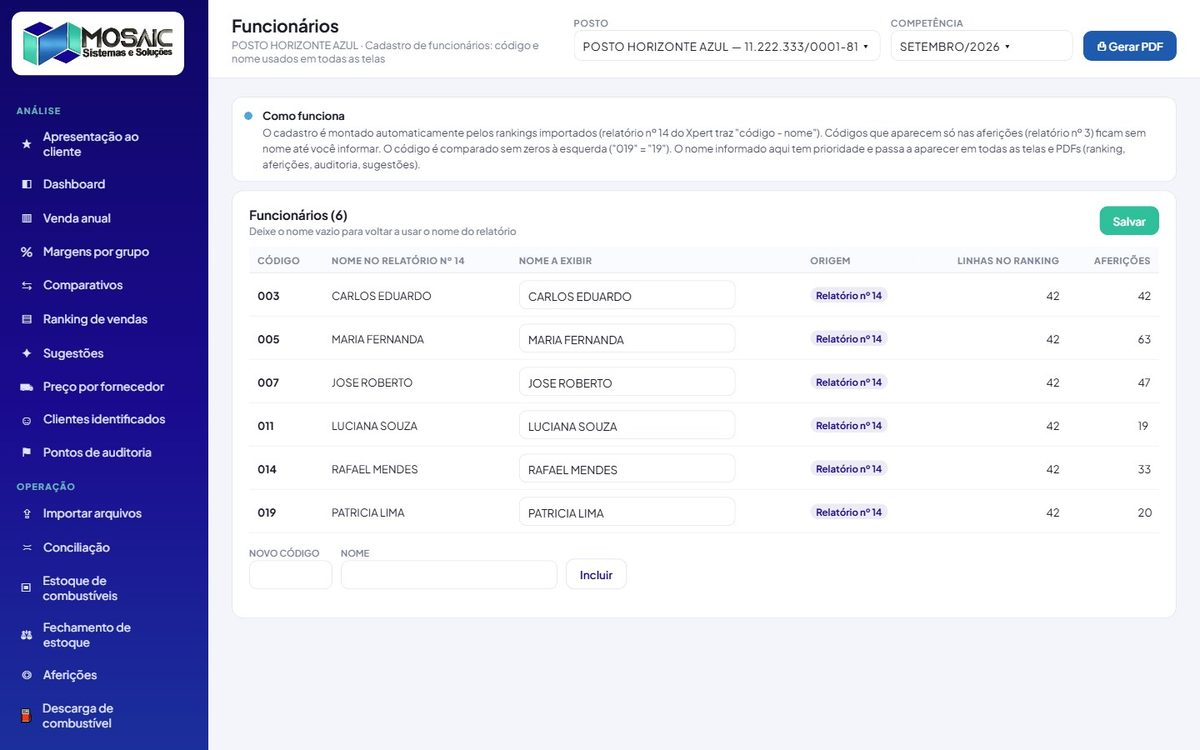
Task: Click the Estoque de combustíveis icon
Action: click(x=27, y=588)
